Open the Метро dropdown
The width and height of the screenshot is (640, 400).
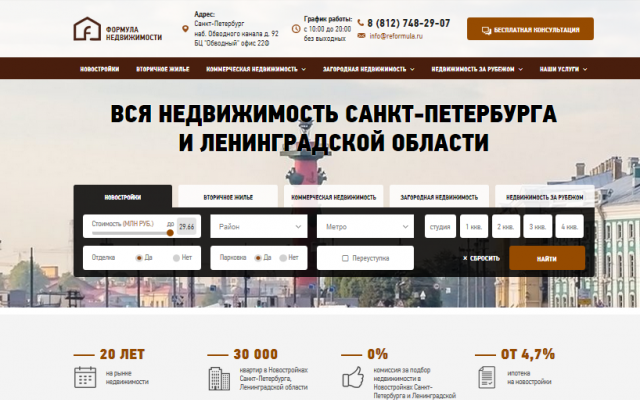[365, 226]
